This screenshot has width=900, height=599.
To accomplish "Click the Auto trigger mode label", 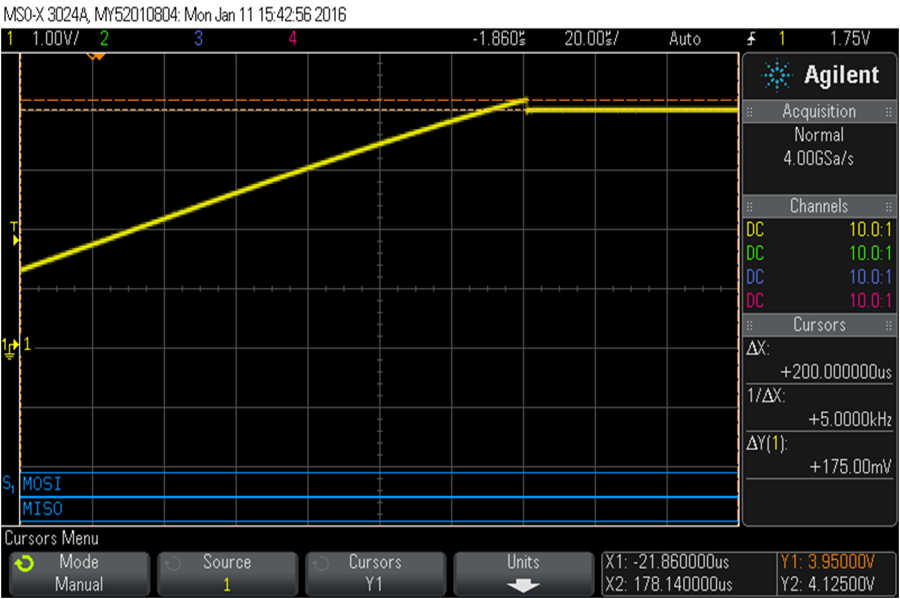I will tap(685, 38).
